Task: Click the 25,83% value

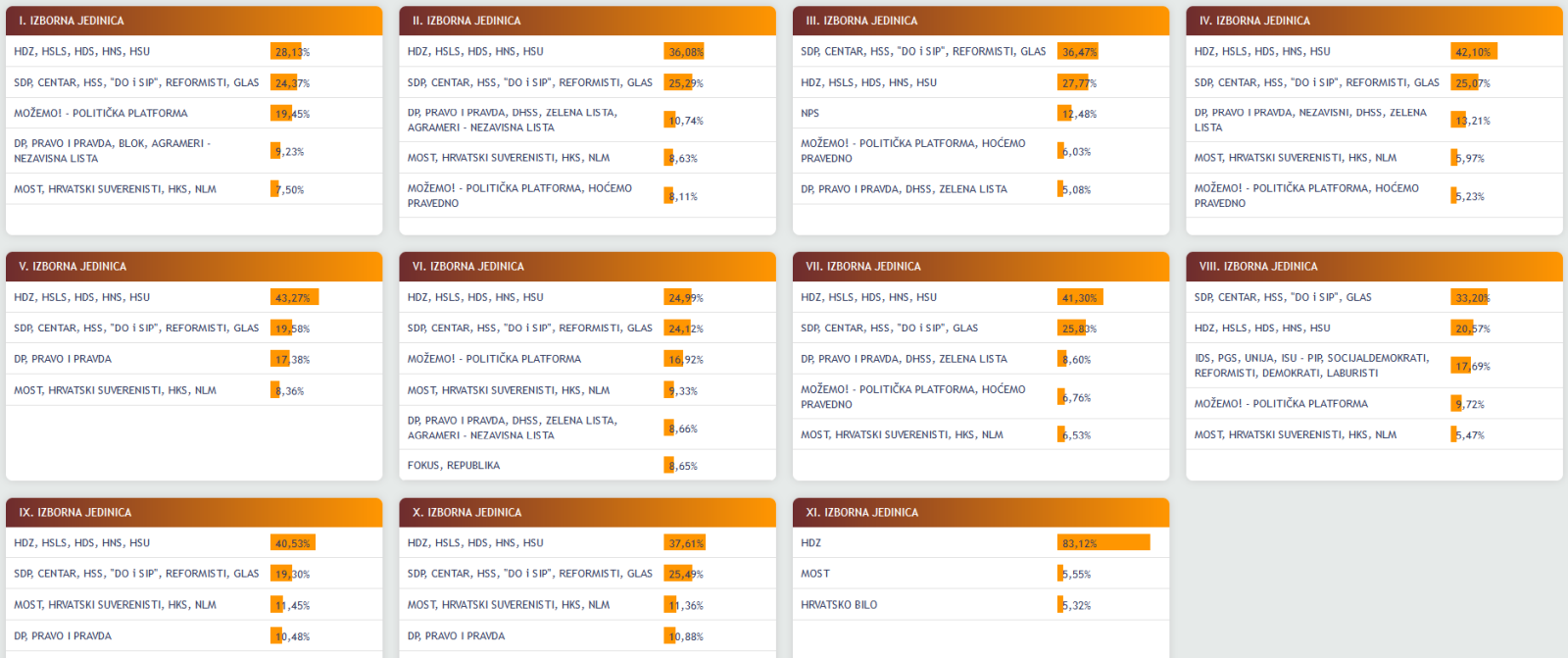Action: 1079,329
